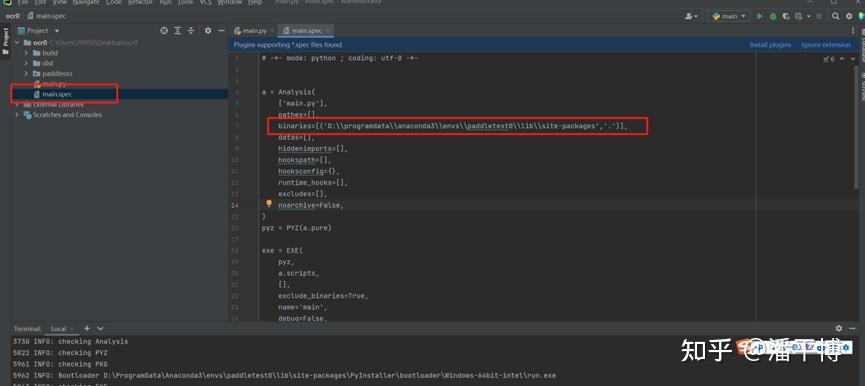
Task: Click code line 'hiddenimports=[],'
Action: point(313,148)
